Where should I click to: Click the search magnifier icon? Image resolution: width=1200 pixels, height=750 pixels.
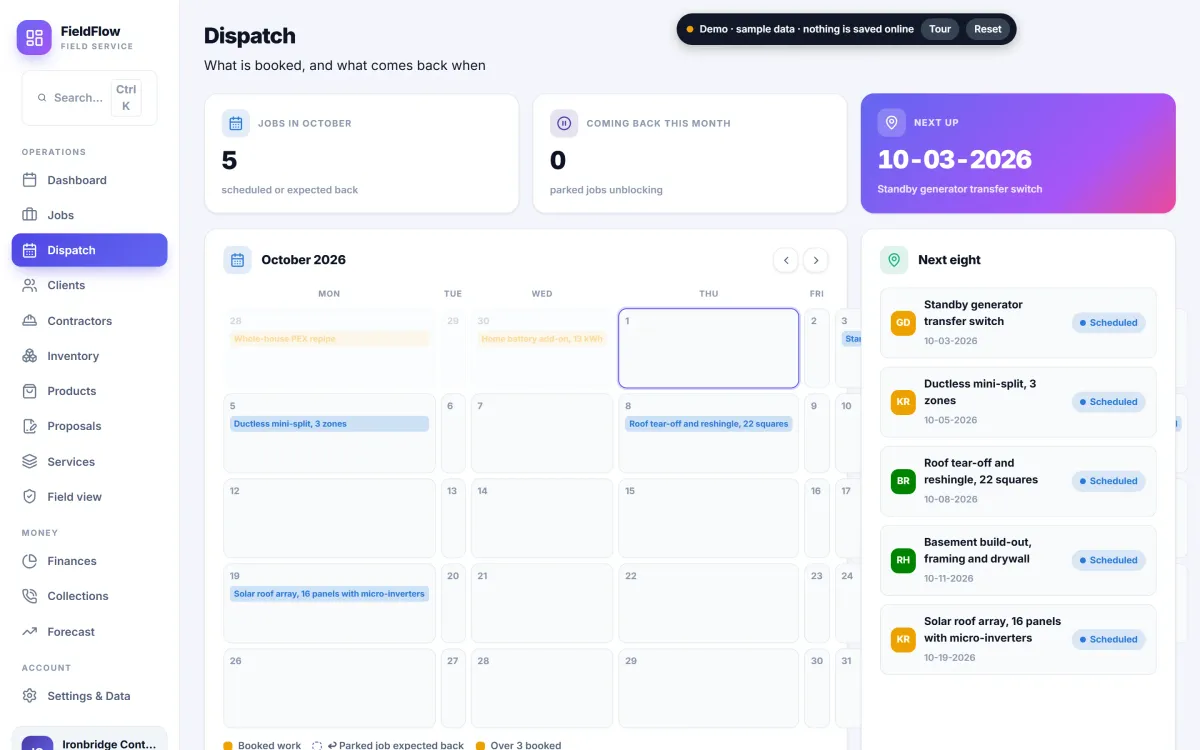coord(42,98)
